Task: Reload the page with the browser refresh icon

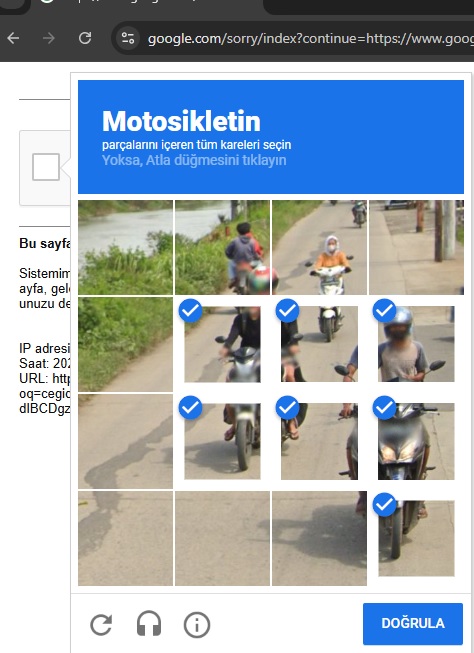Action: click(85, 38)
